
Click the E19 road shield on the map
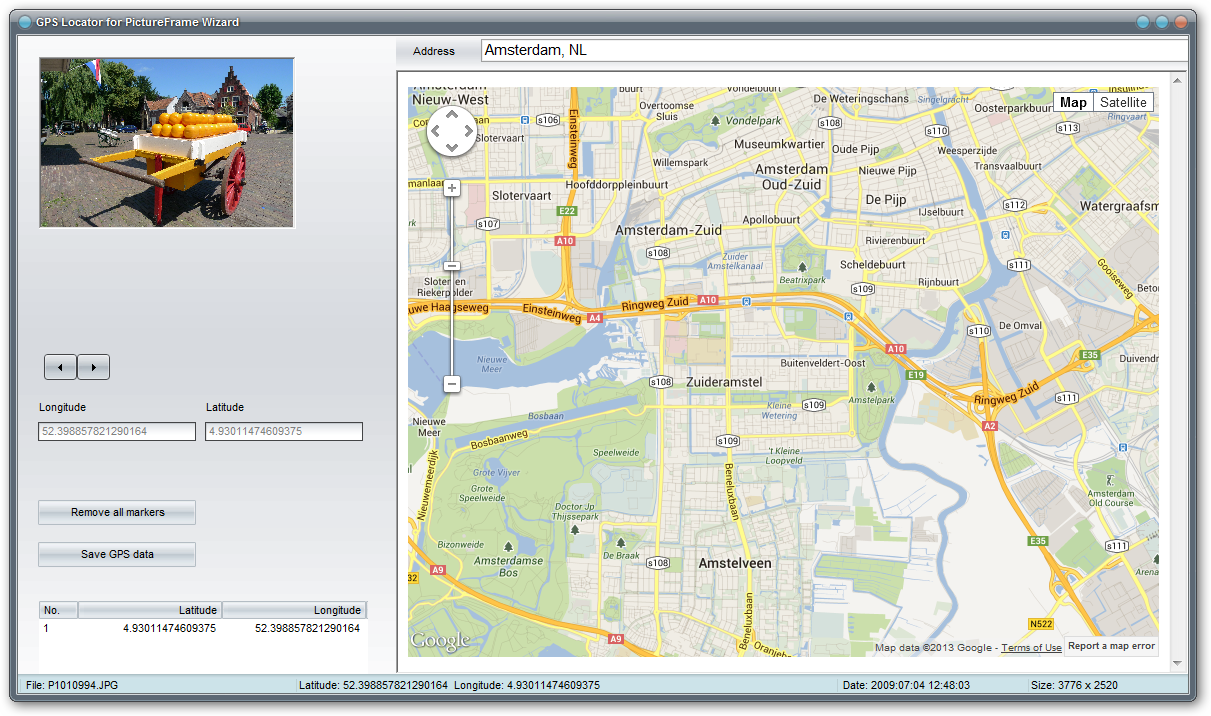pos(916,375)
